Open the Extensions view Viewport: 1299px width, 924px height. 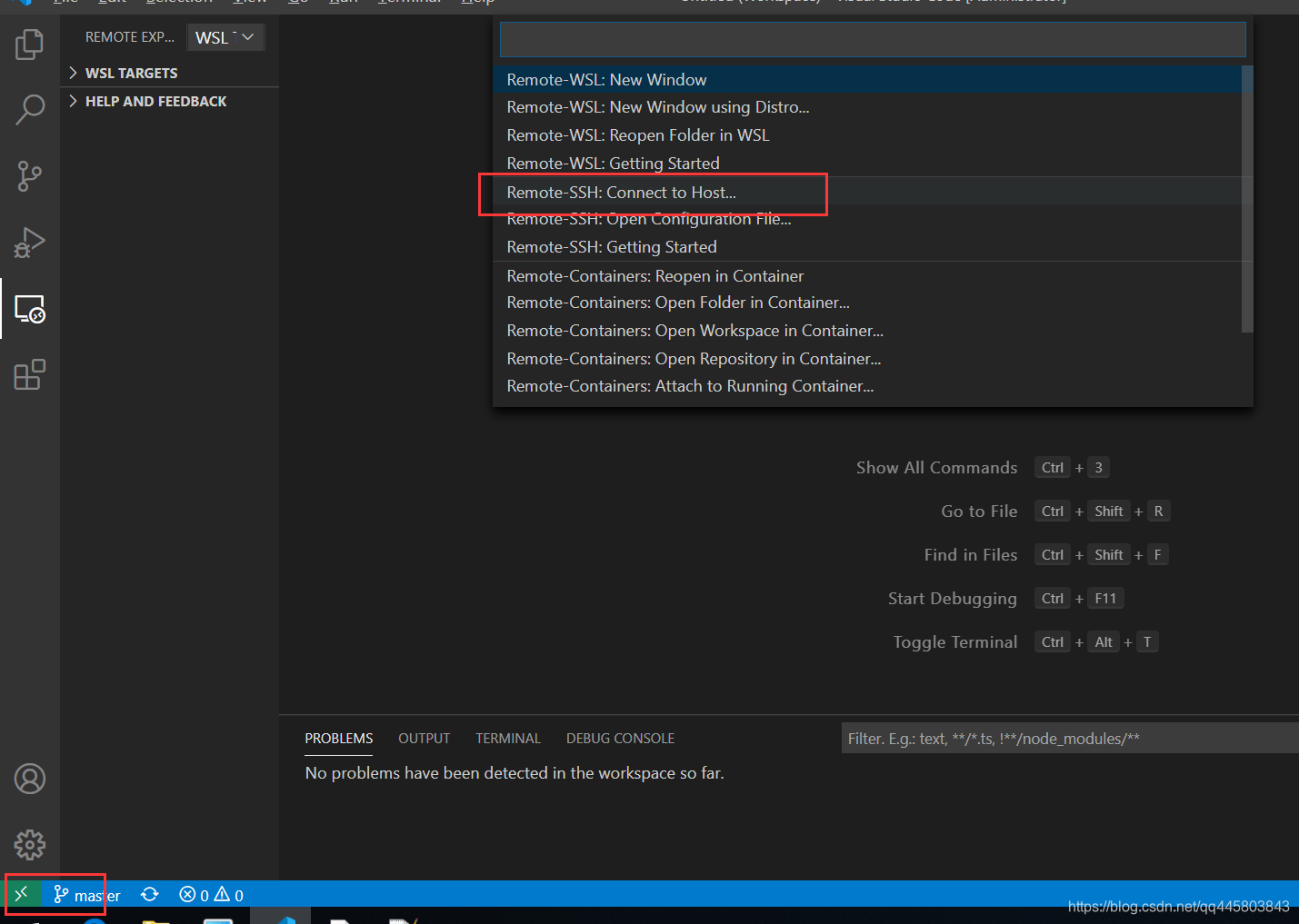[29, 374]
